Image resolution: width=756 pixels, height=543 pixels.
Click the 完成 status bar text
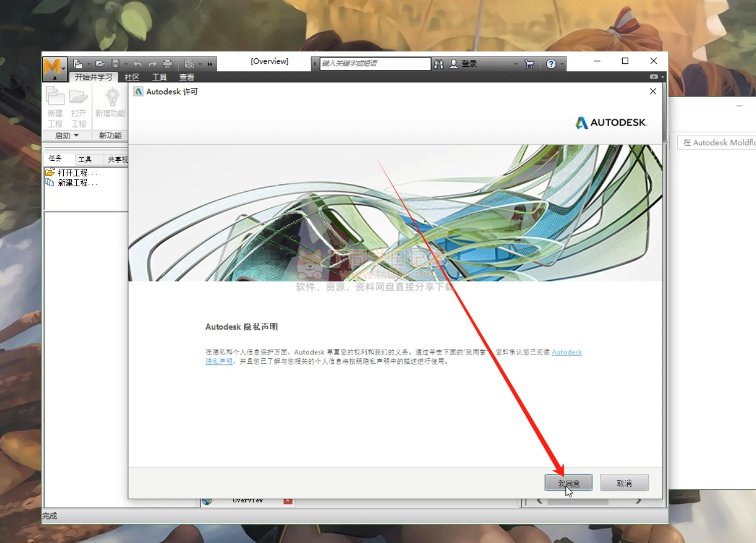(x=49, y=516)
